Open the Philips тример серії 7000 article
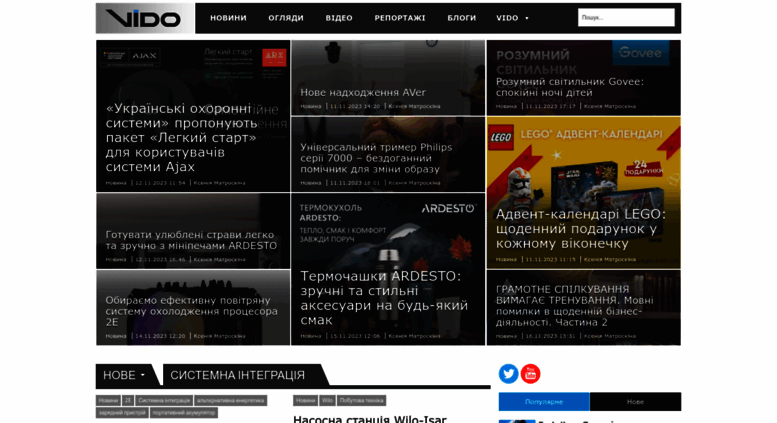777x423 pixels. [376, 158]
